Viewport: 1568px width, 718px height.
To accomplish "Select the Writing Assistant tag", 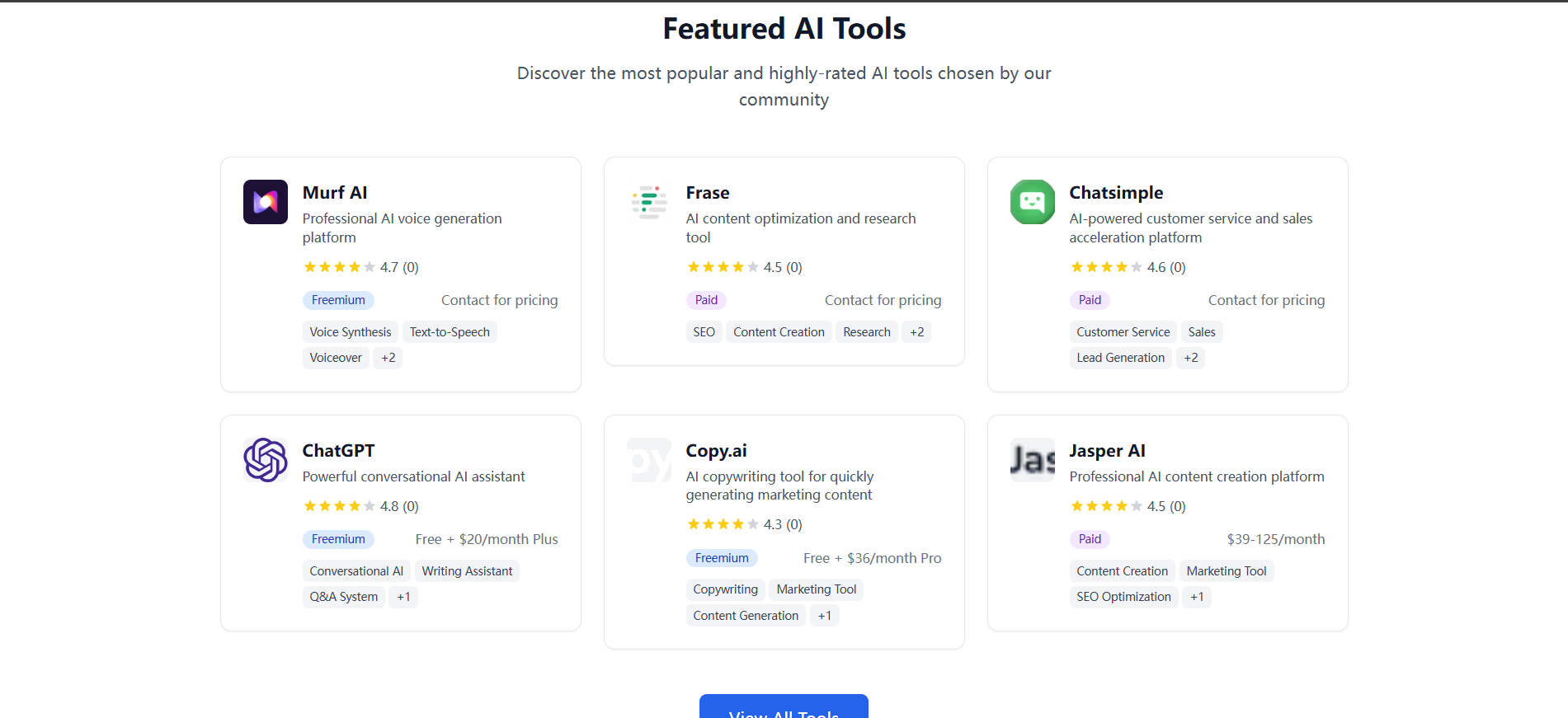I will tap(467, 571).
